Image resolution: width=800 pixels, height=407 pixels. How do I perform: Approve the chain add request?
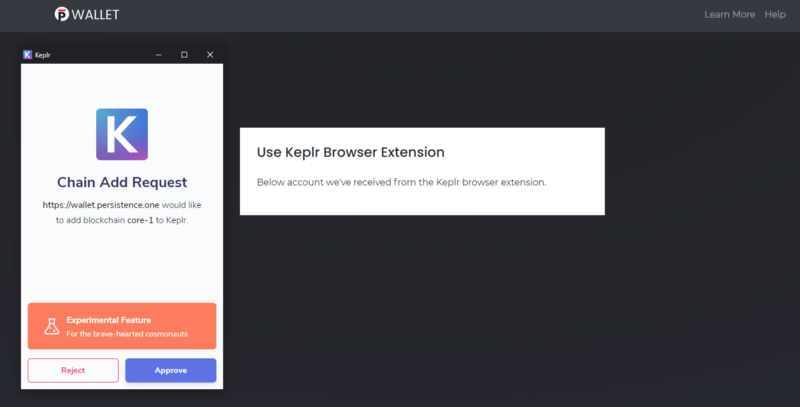click(x=170, y=370)
